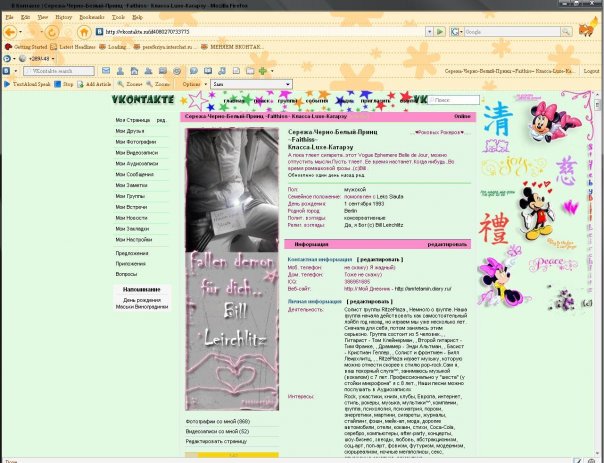The image size is (604, 463).
Task: Click the VKontakte search field in toolbar
Action: (59, 71)
